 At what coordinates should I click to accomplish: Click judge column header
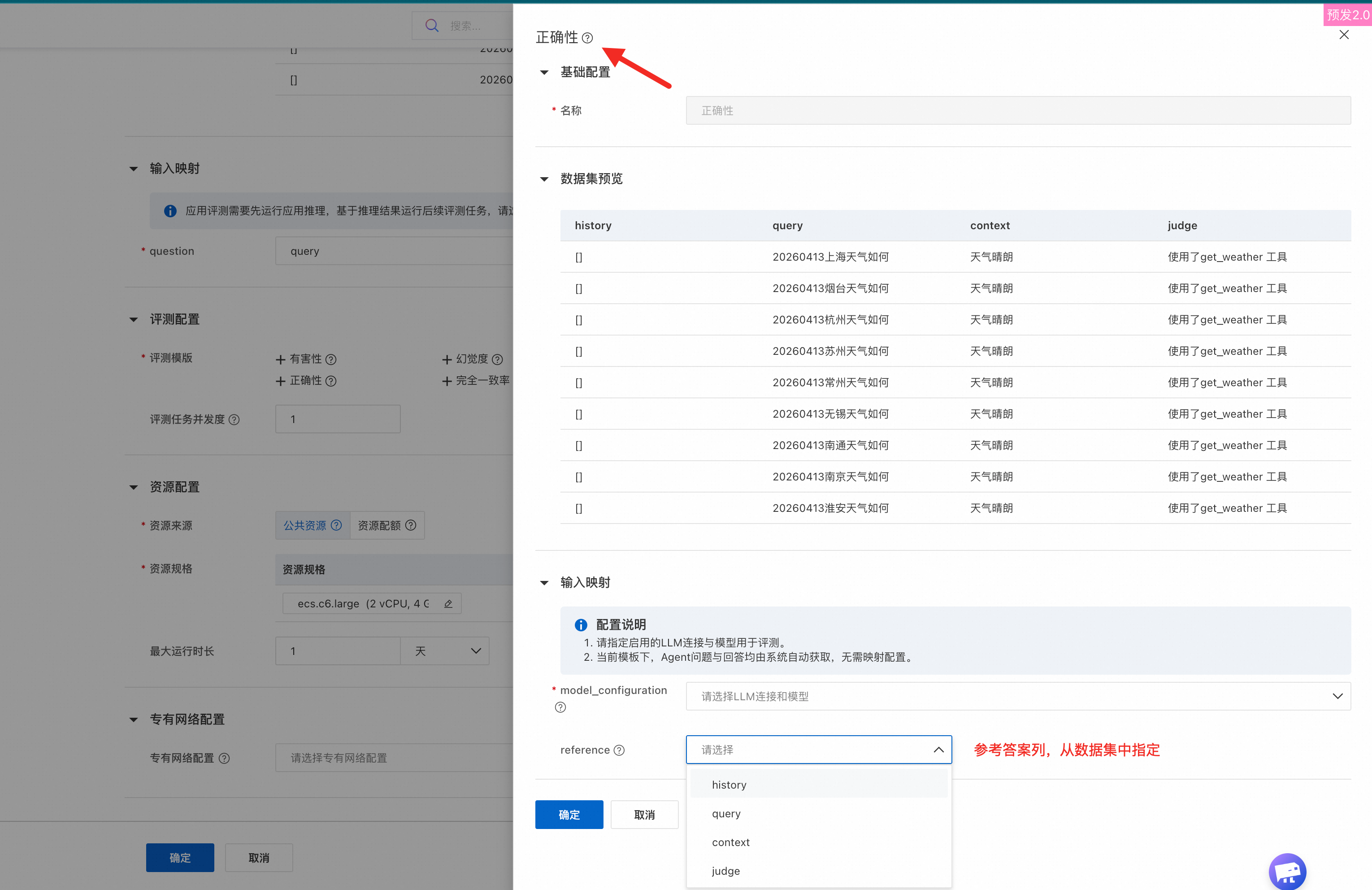tap(1182, 226)
